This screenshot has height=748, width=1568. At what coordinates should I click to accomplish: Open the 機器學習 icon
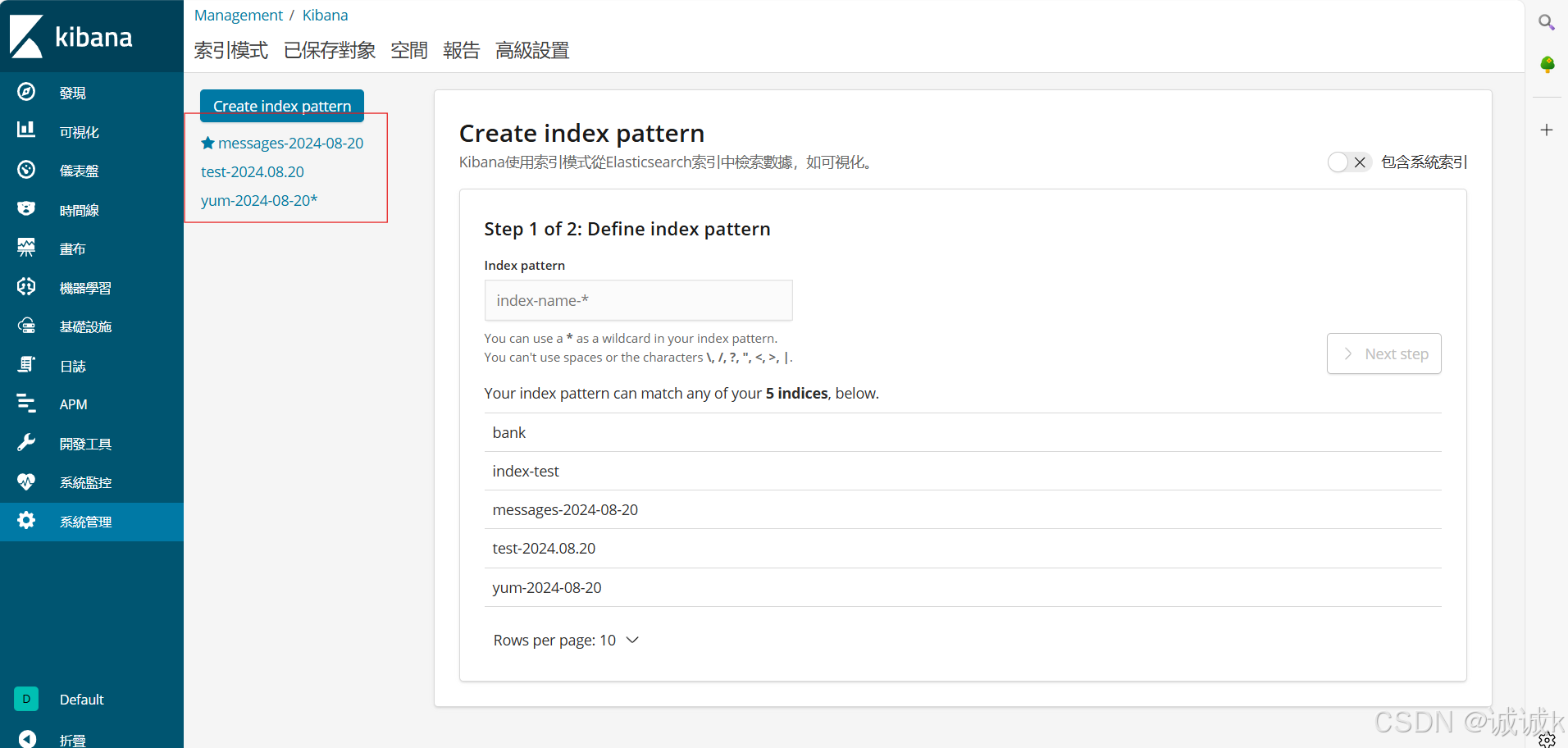tap(26, 286)
